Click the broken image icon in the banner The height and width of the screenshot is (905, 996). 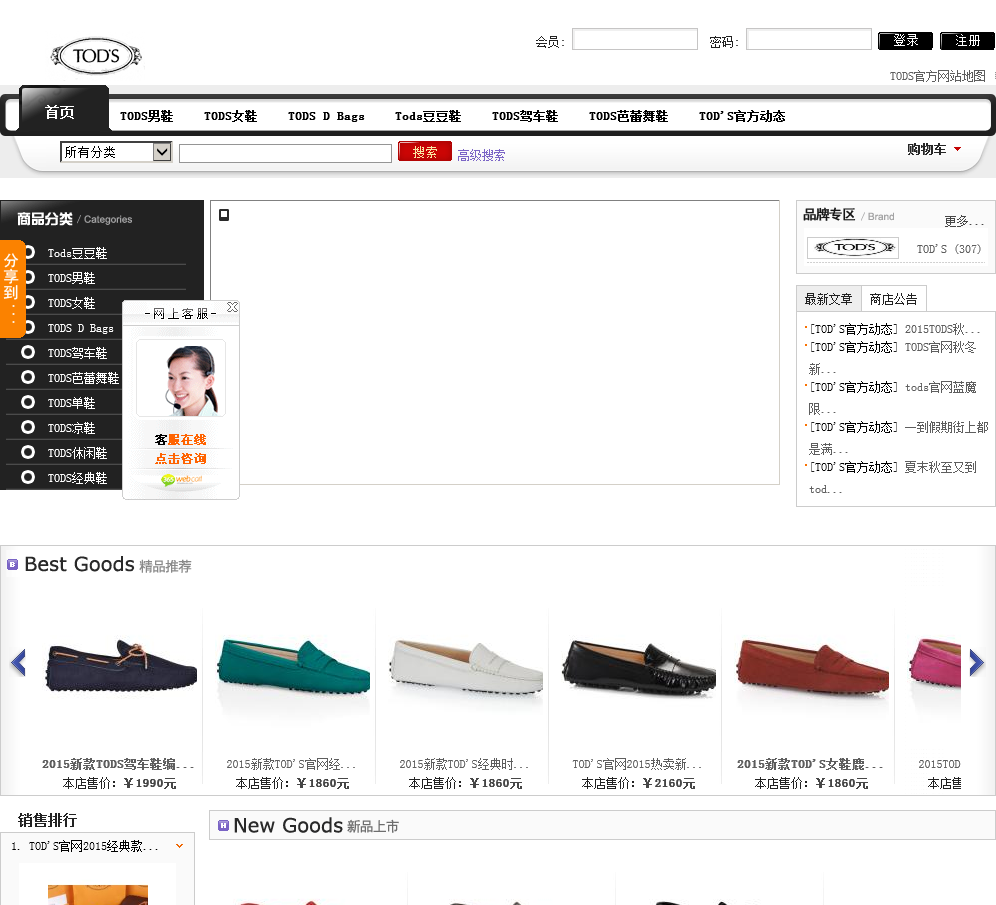click(x=224, y=215)
